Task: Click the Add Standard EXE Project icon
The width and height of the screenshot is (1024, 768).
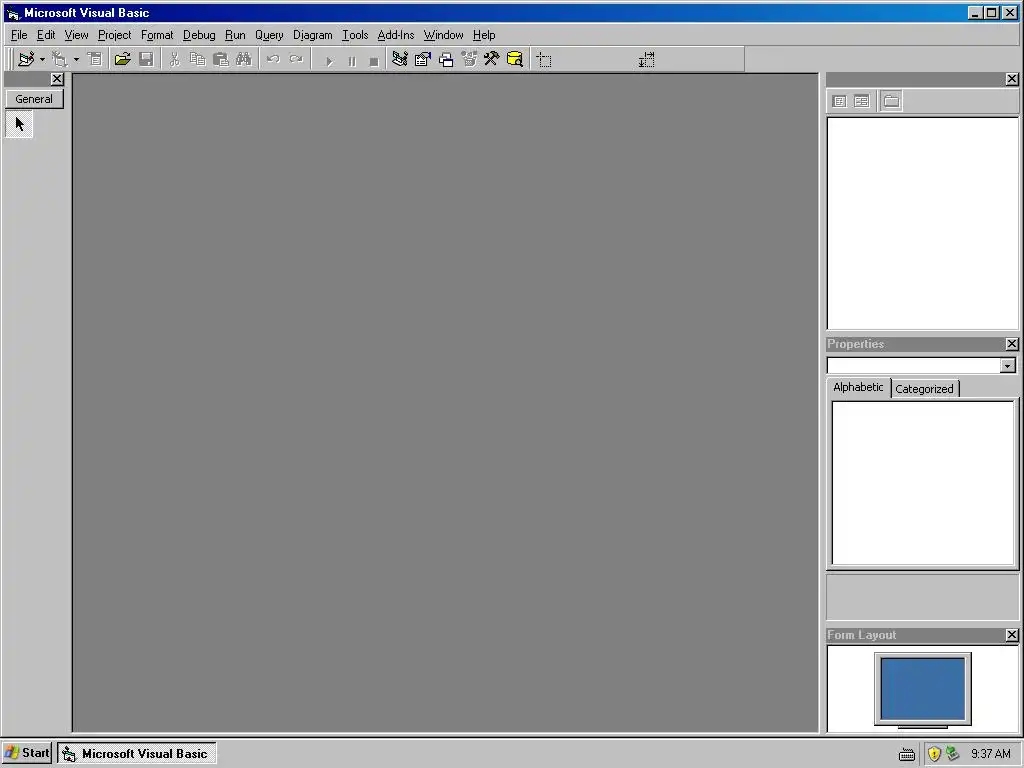Action: 26,59
